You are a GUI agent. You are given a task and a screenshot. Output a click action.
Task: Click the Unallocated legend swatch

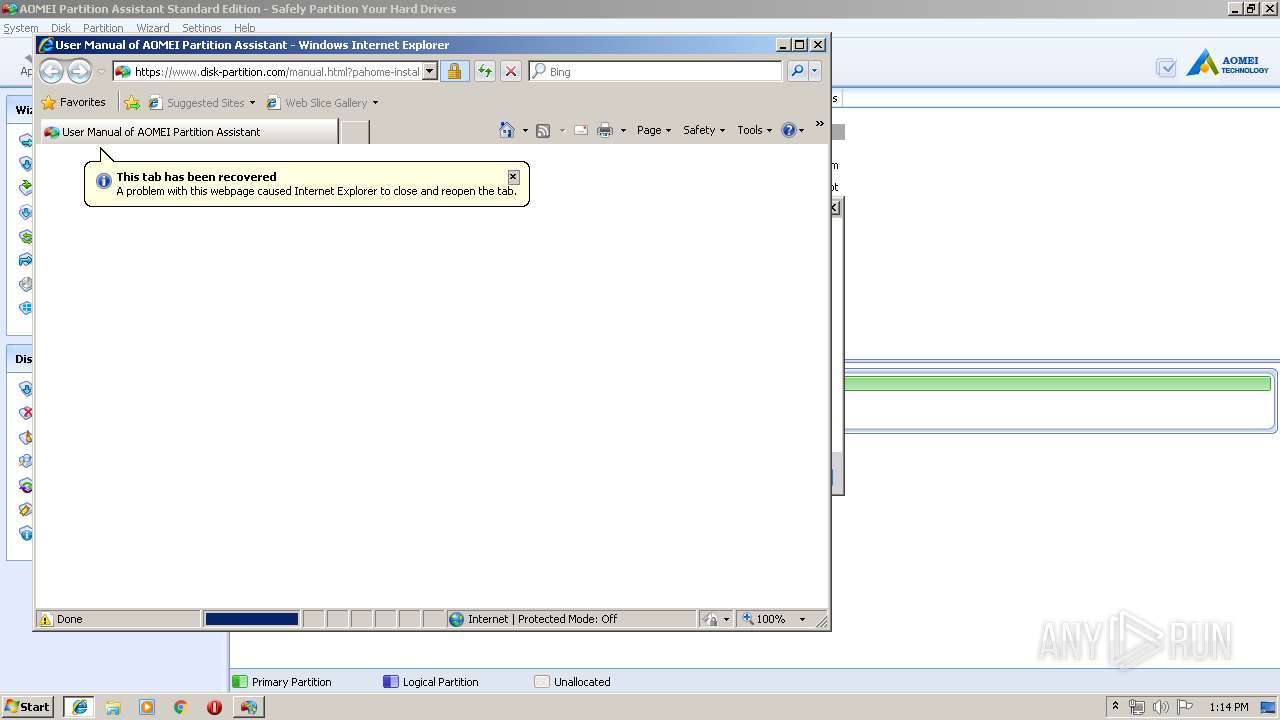[542, 682]
